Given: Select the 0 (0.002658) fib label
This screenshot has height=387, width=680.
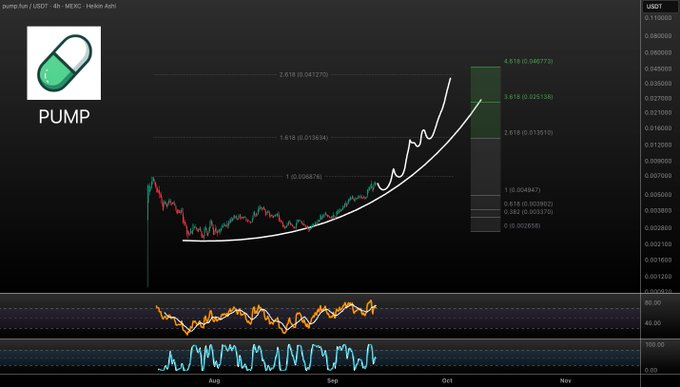Looking at the screenshot, I should pos(522,226).
